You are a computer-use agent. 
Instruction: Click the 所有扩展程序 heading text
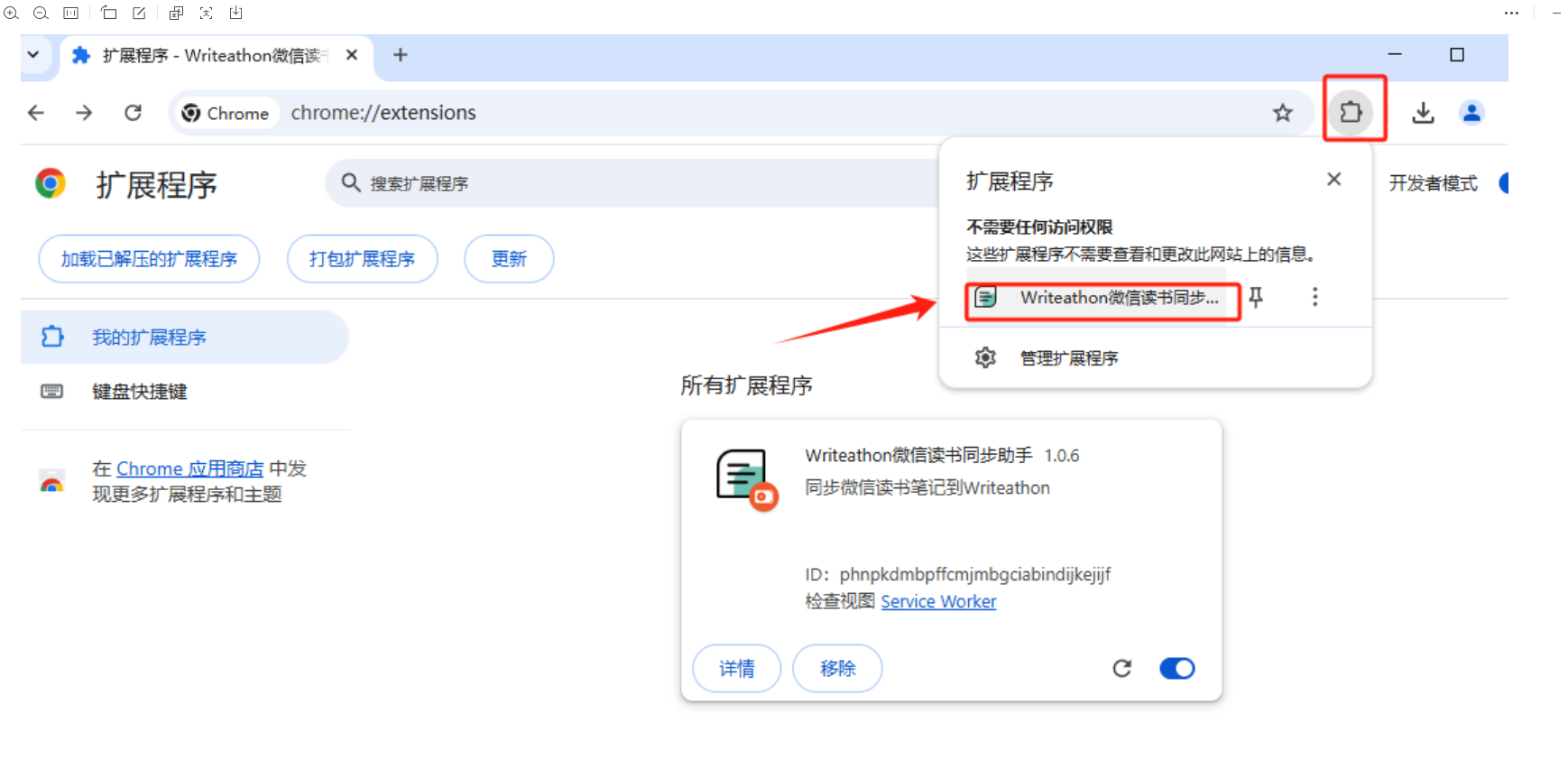coord(746,385)
